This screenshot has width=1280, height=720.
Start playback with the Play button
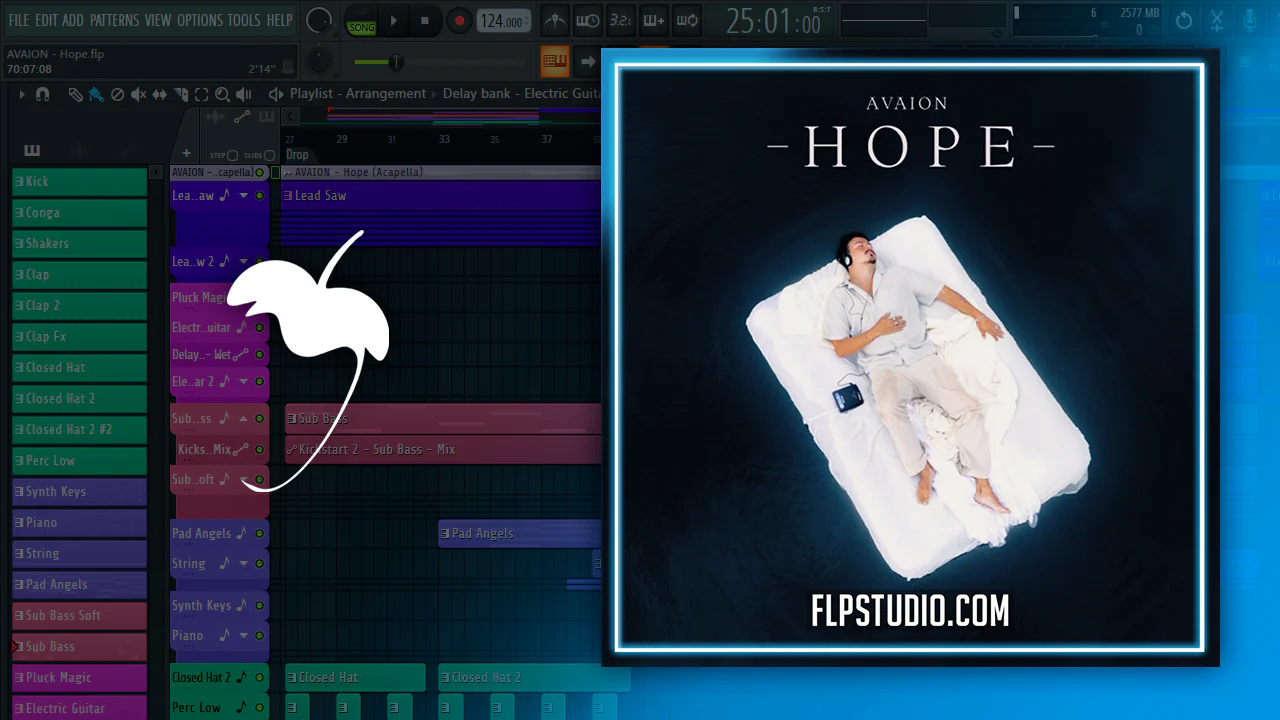pyautogui.click(x=394, y=21)
